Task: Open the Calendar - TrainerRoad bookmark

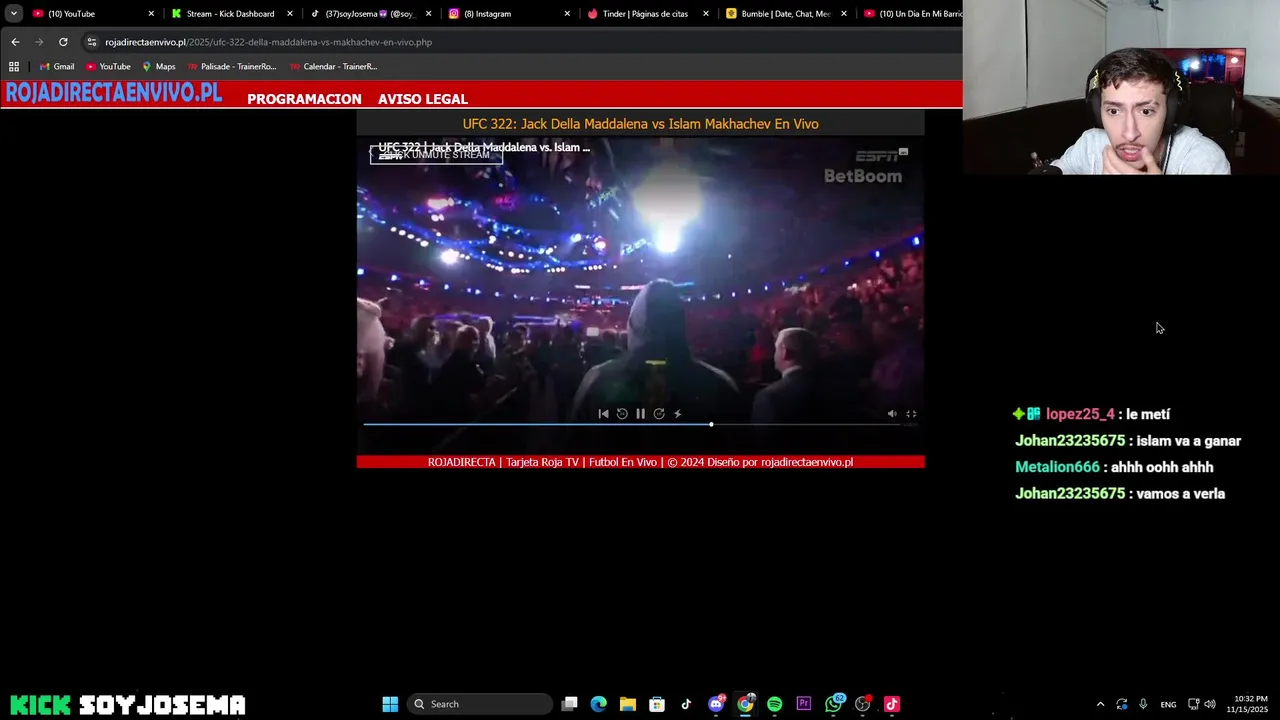Action: (333, 67)
